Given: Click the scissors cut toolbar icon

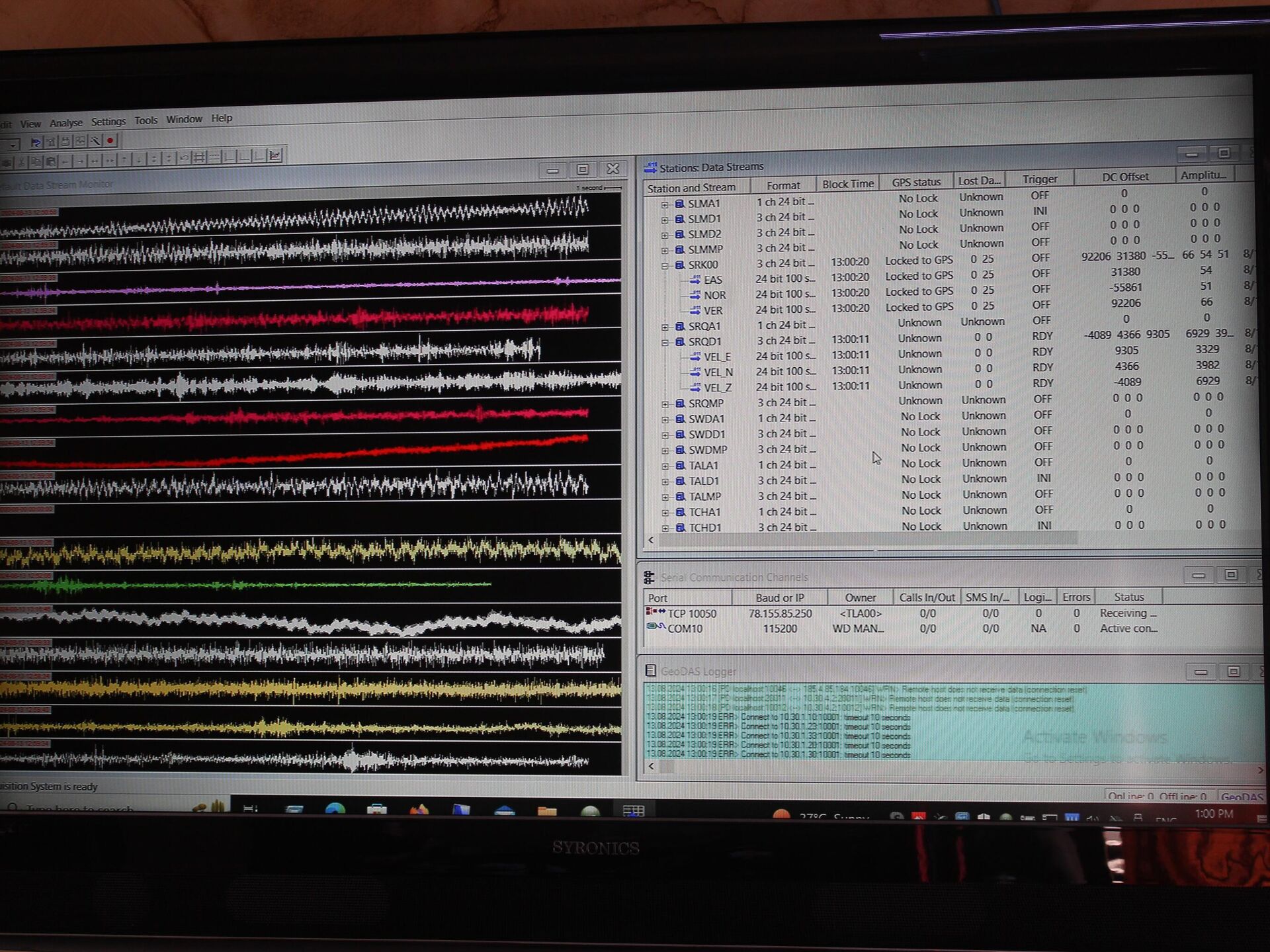Looking at the screenshot, I should pos(21,161).
